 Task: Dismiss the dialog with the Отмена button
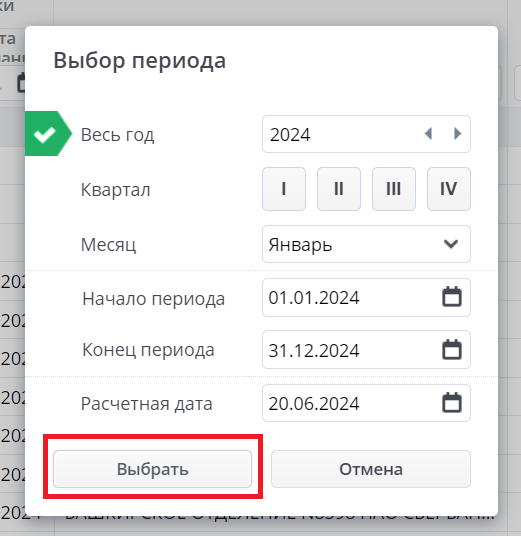point(371,469)
